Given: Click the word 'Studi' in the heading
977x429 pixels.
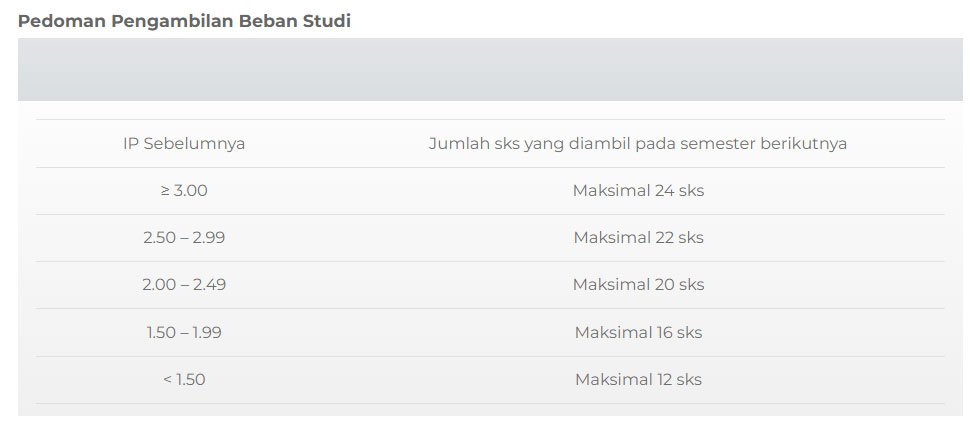Looking at the screenshot, I should (326, 21).
